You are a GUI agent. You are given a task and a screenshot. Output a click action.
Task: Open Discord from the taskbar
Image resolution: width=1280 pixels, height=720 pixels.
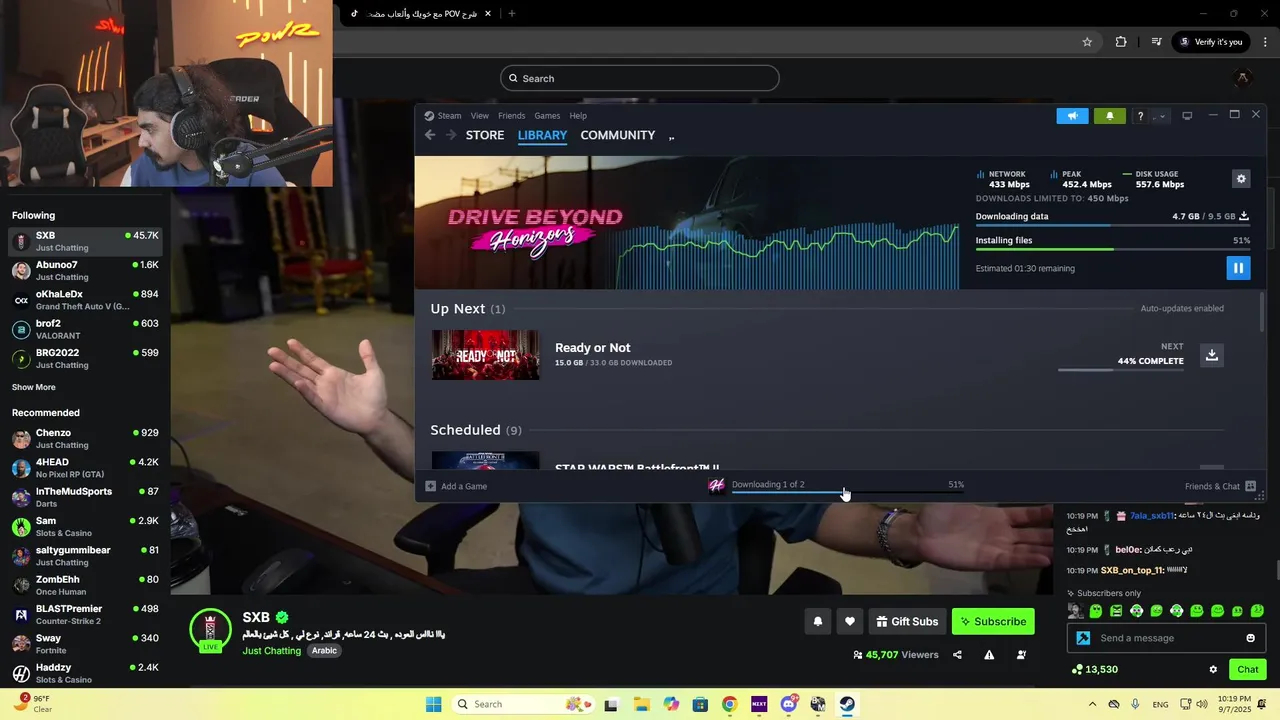click(x=789, y=704)
